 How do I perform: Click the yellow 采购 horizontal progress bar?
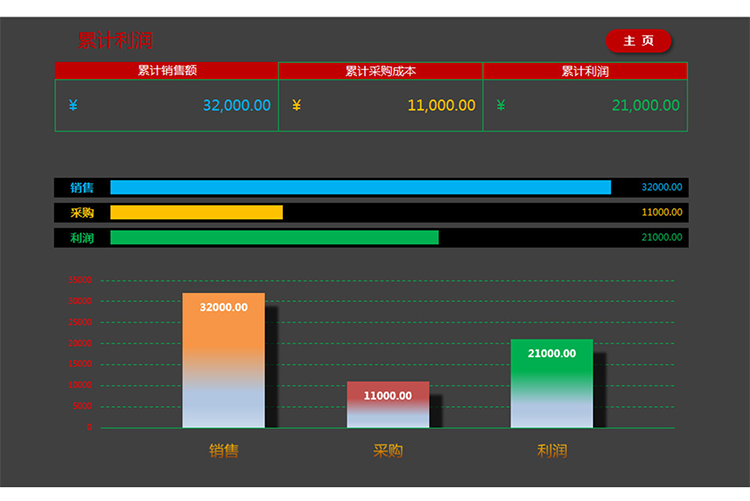point(196,212)
